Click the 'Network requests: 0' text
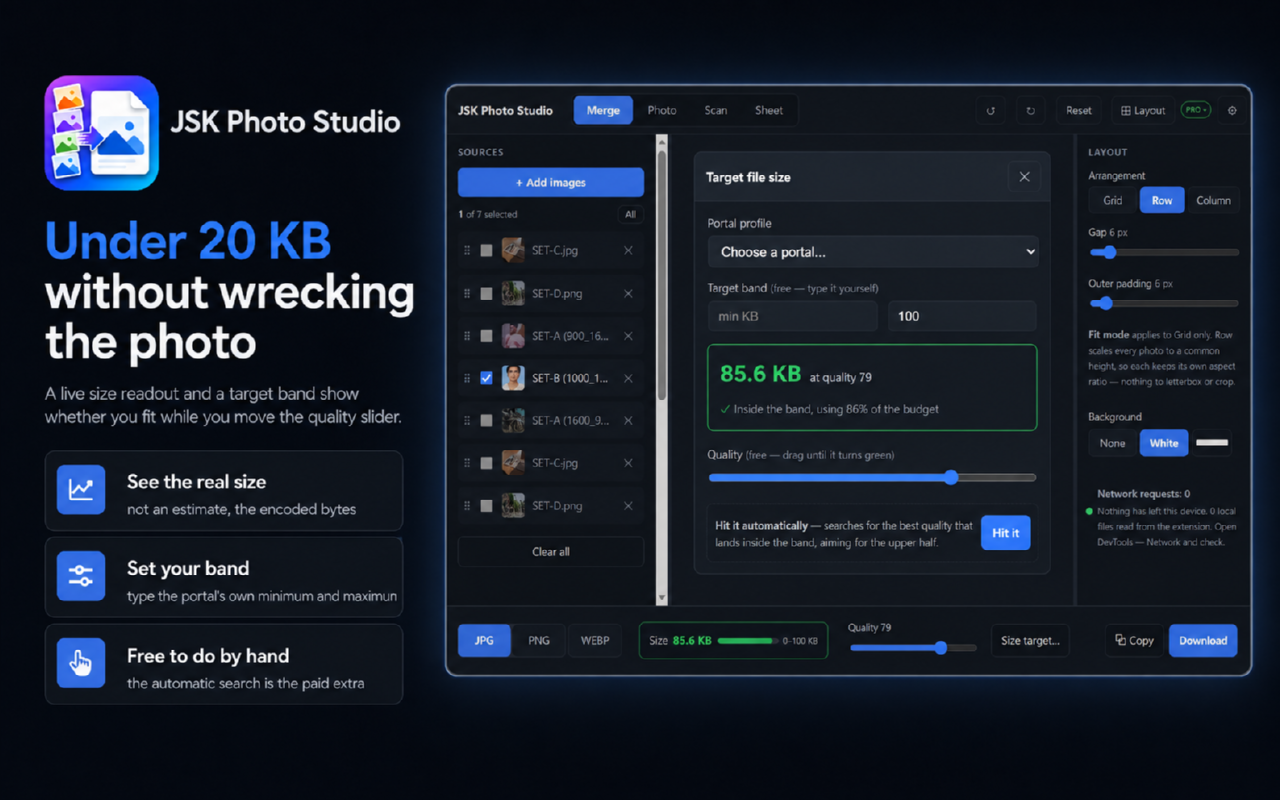 pyautogui.click(x=1143, y=494)
